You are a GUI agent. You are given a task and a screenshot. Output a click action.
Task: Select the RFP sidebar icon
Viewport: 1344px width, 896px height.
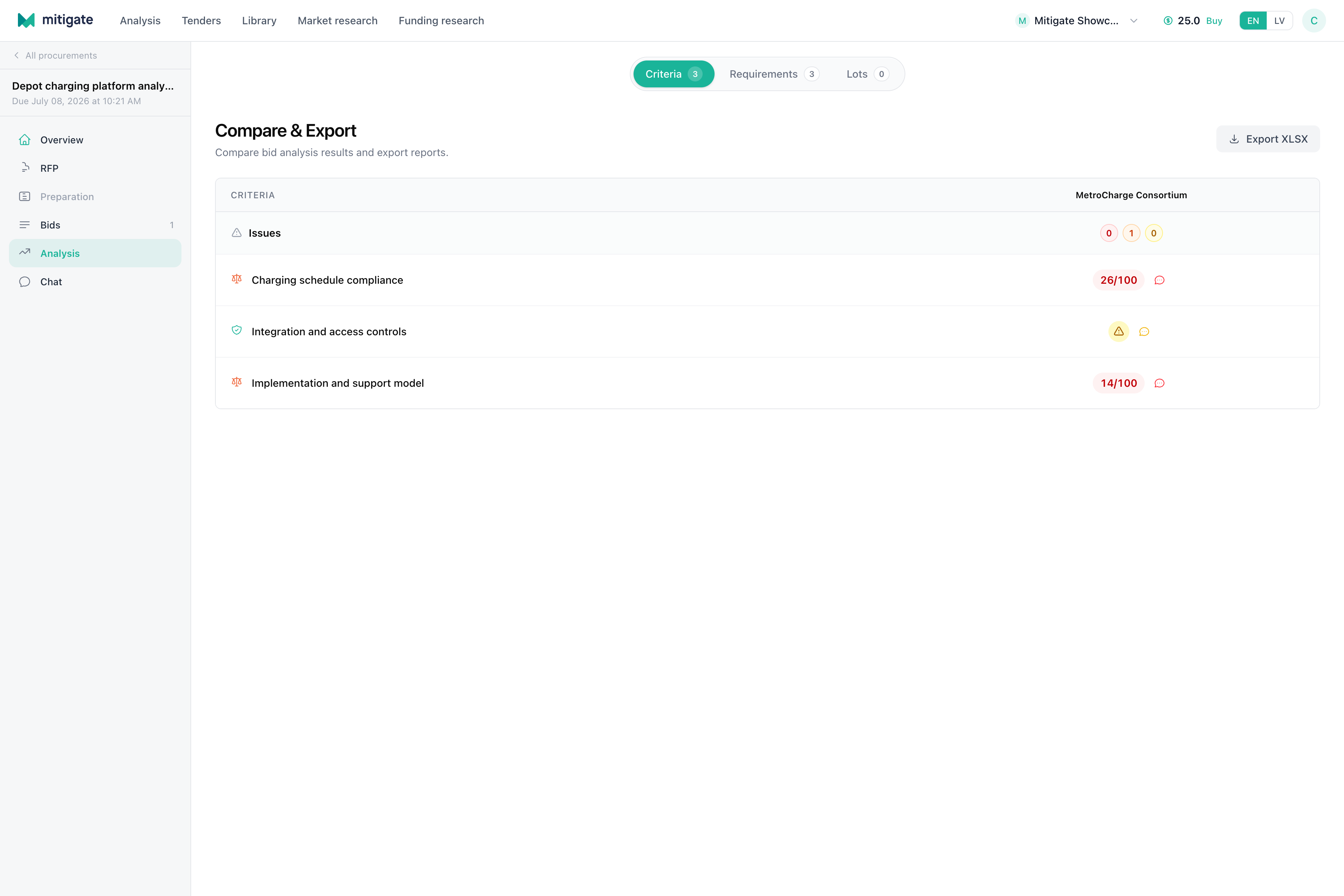pos(25,168)
